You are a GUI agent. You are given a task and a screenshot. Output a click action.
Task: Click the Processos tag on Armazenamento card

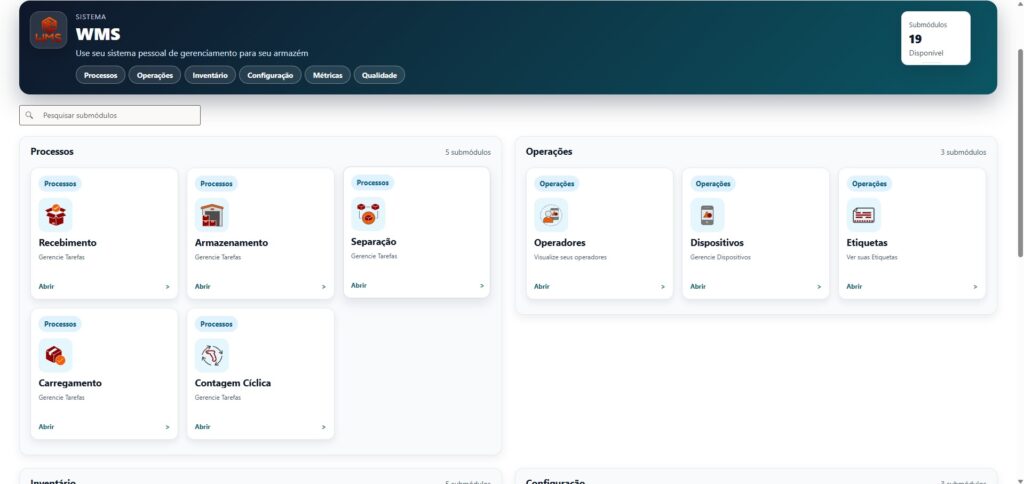pos(216,184)
